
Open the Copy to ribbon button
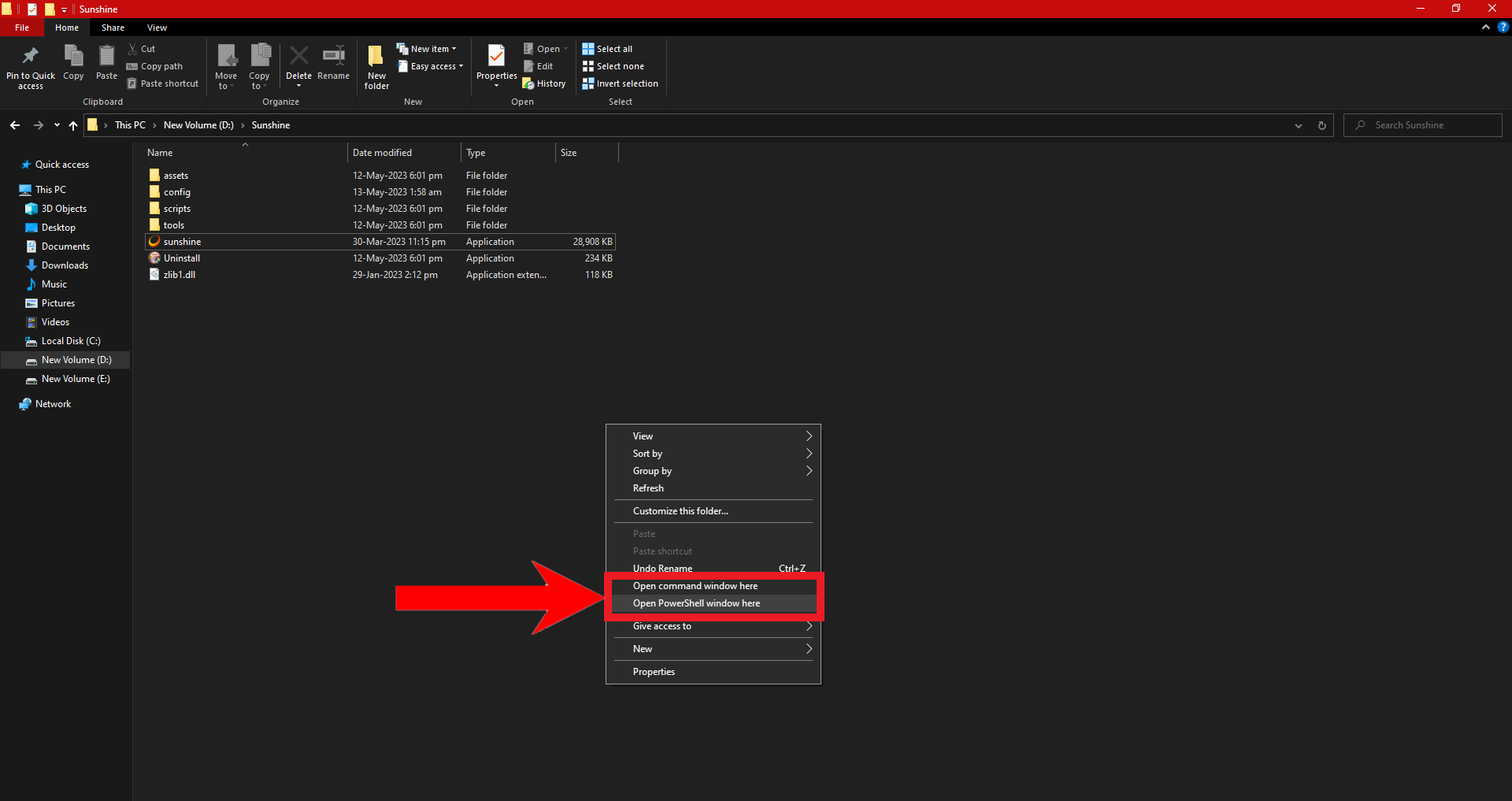click(259, 66)
